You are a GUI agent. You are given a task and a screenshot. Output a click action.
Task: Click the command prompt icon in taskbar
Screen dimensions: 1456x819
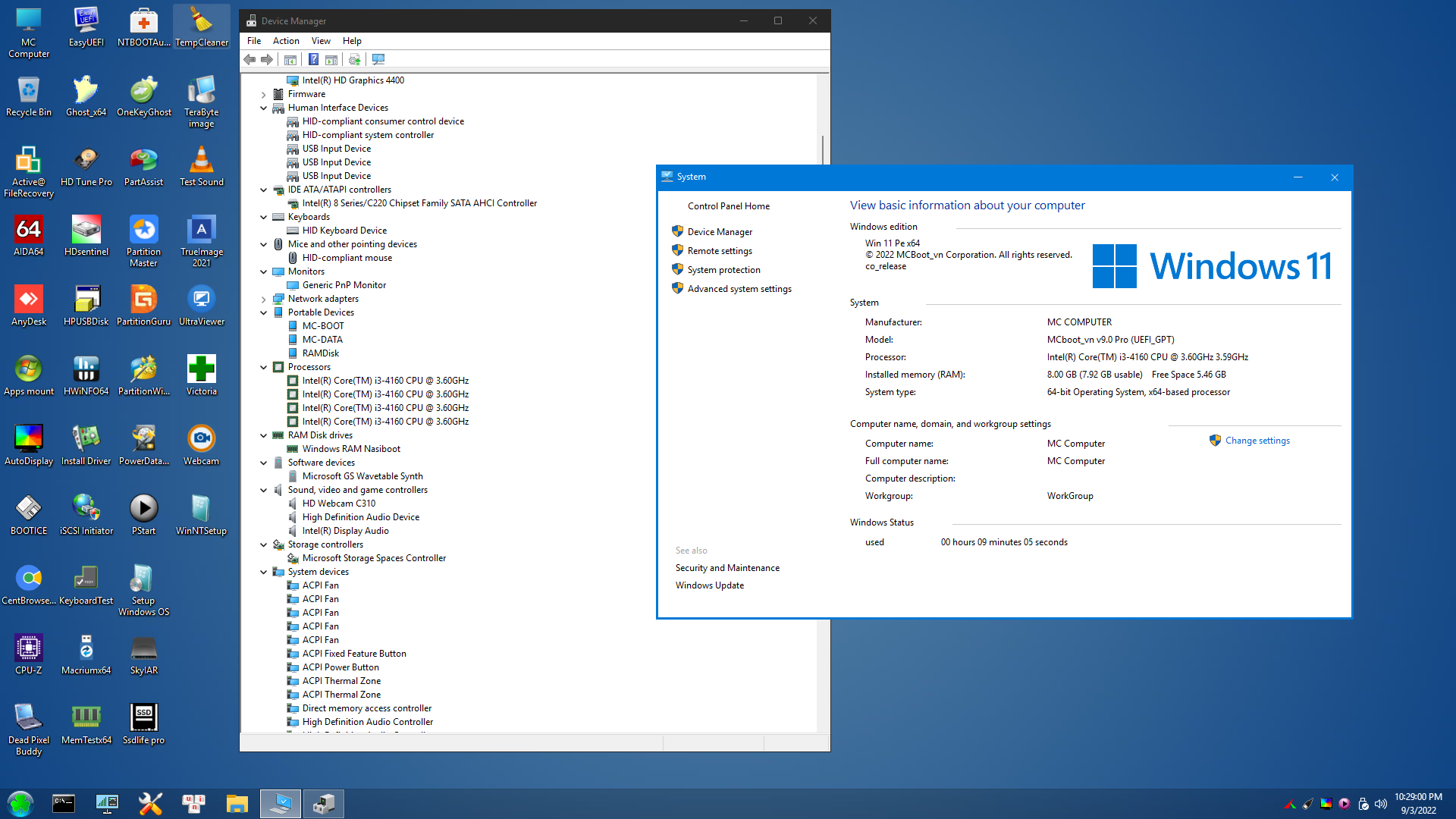[64, 804]
